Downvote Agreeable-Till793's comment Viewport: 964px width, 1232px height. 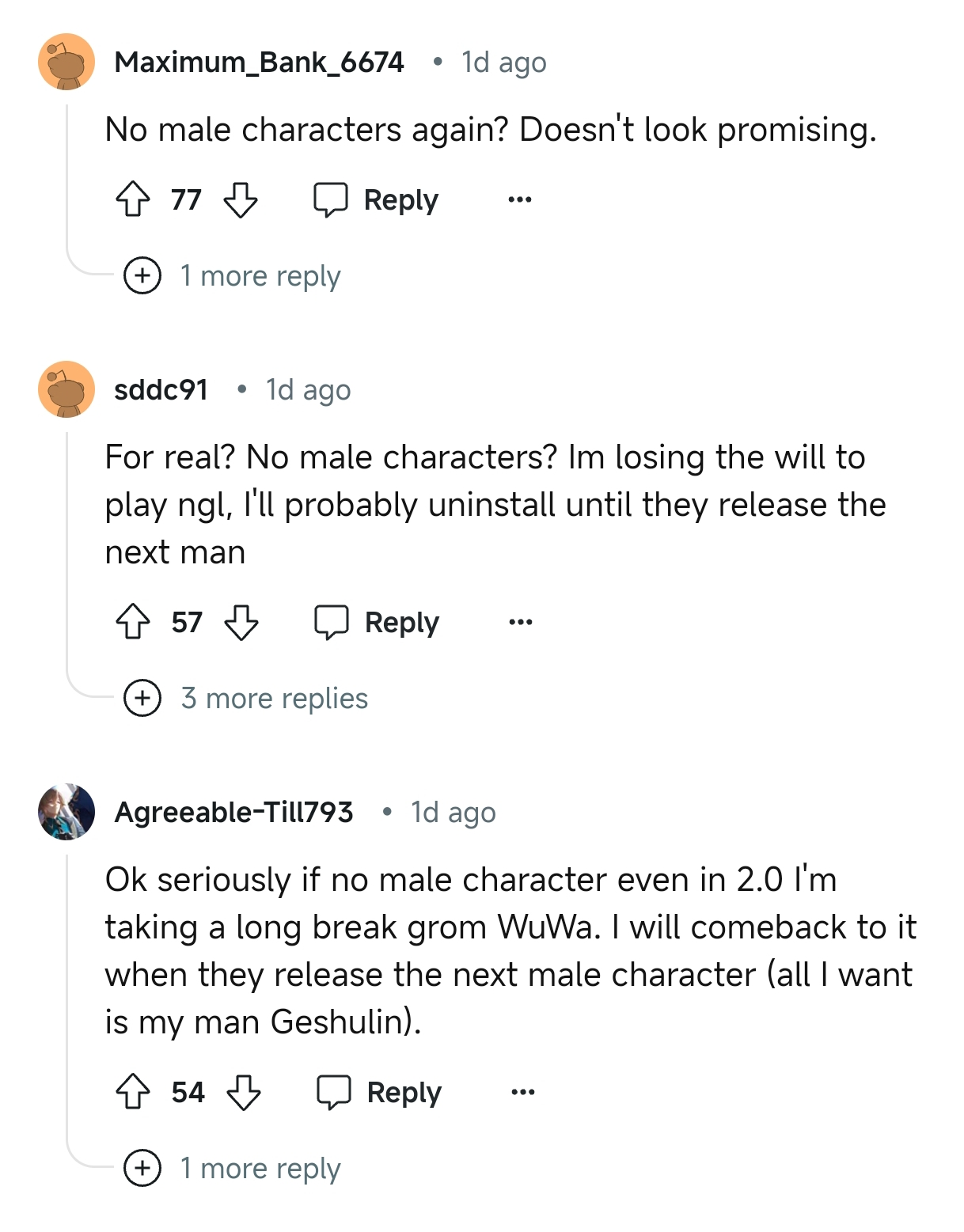coord(244,1092)
